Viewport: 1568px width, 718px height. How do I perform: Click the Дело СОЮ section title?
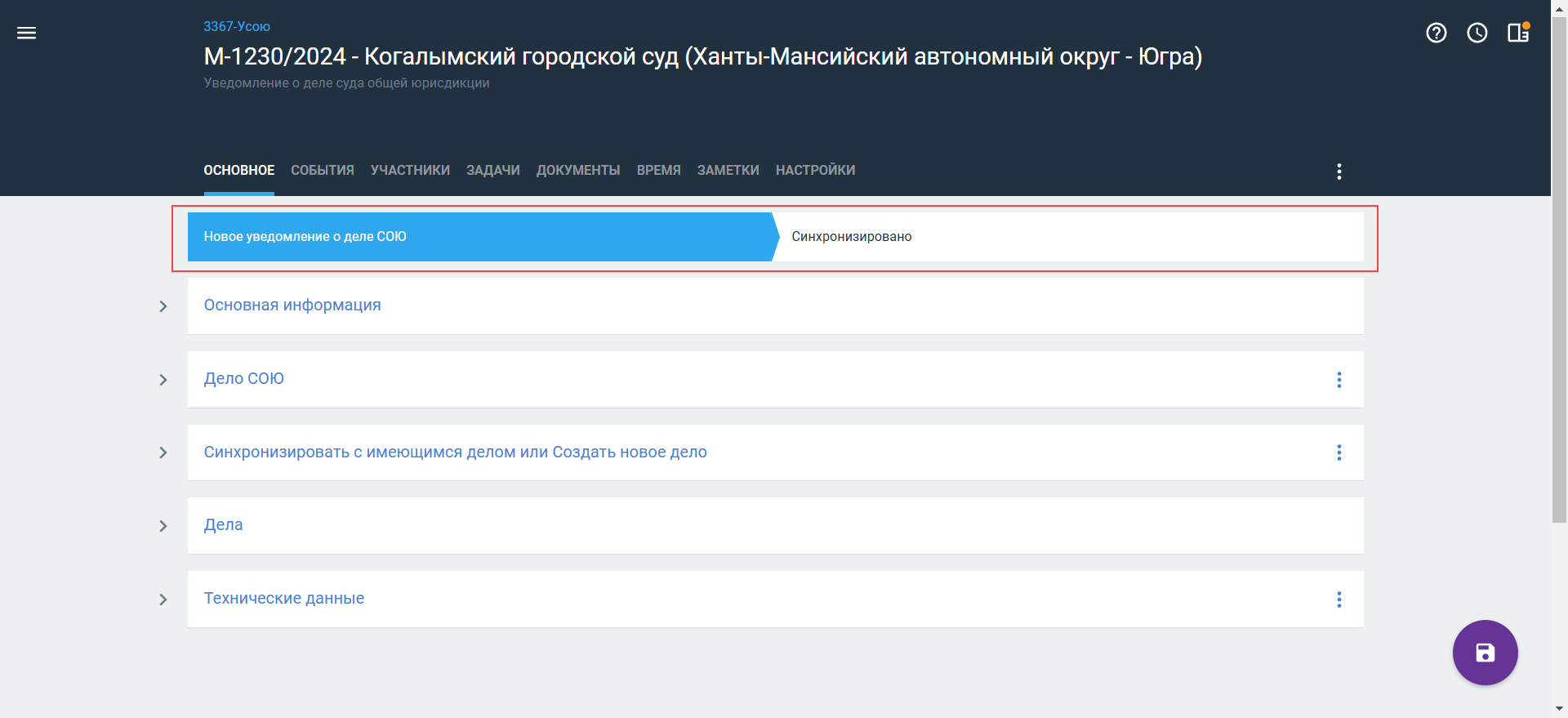click(x=244, y=378)
